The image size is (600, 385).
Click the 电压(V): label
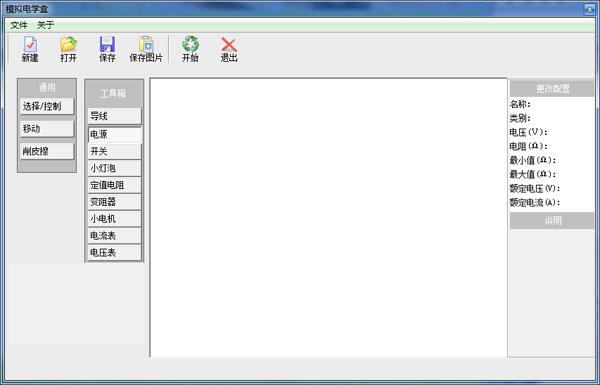[528, 132]
